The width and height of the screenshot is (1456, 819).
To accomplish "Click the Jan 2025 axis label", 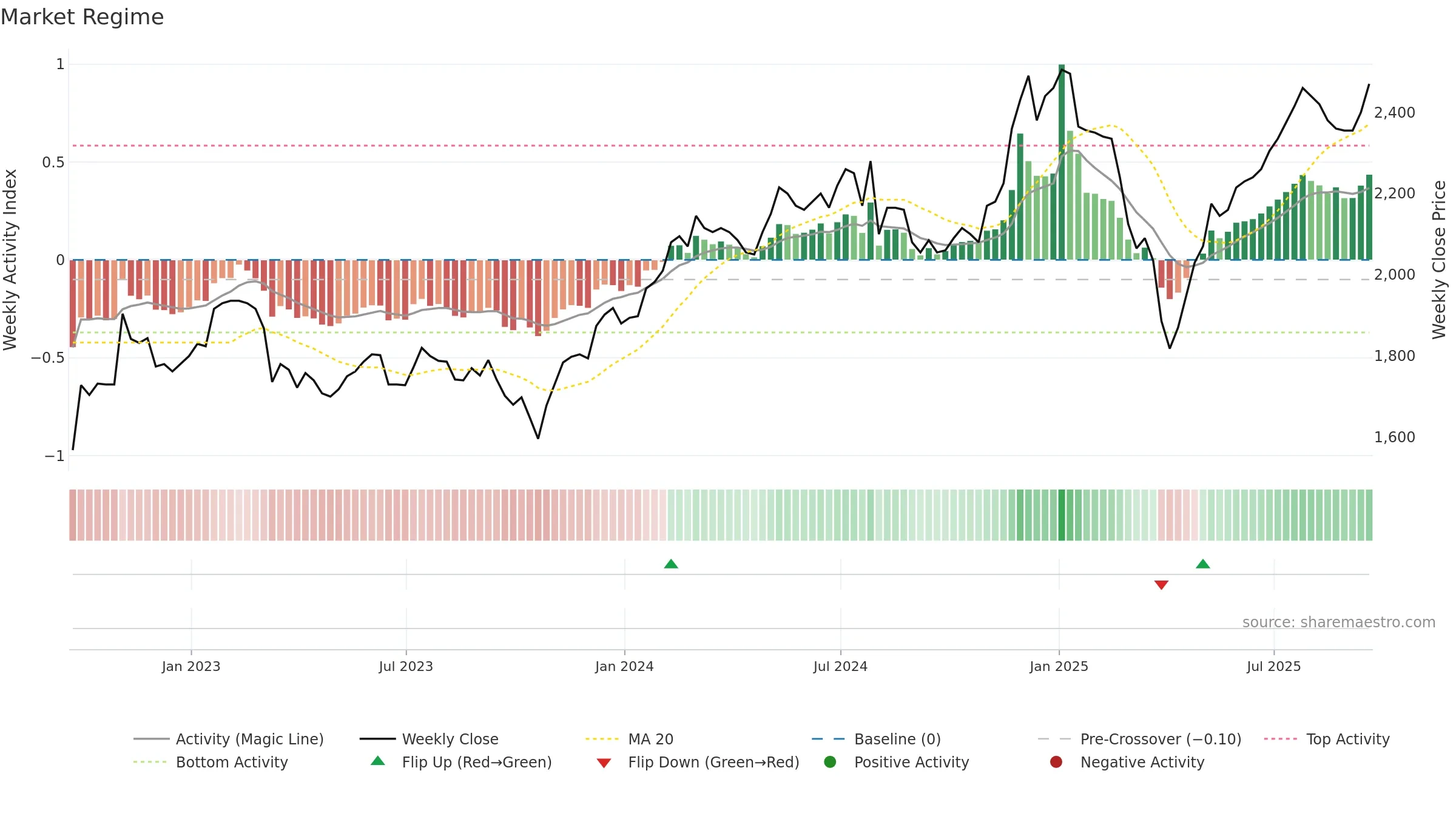I will (x=1059, y=667).
